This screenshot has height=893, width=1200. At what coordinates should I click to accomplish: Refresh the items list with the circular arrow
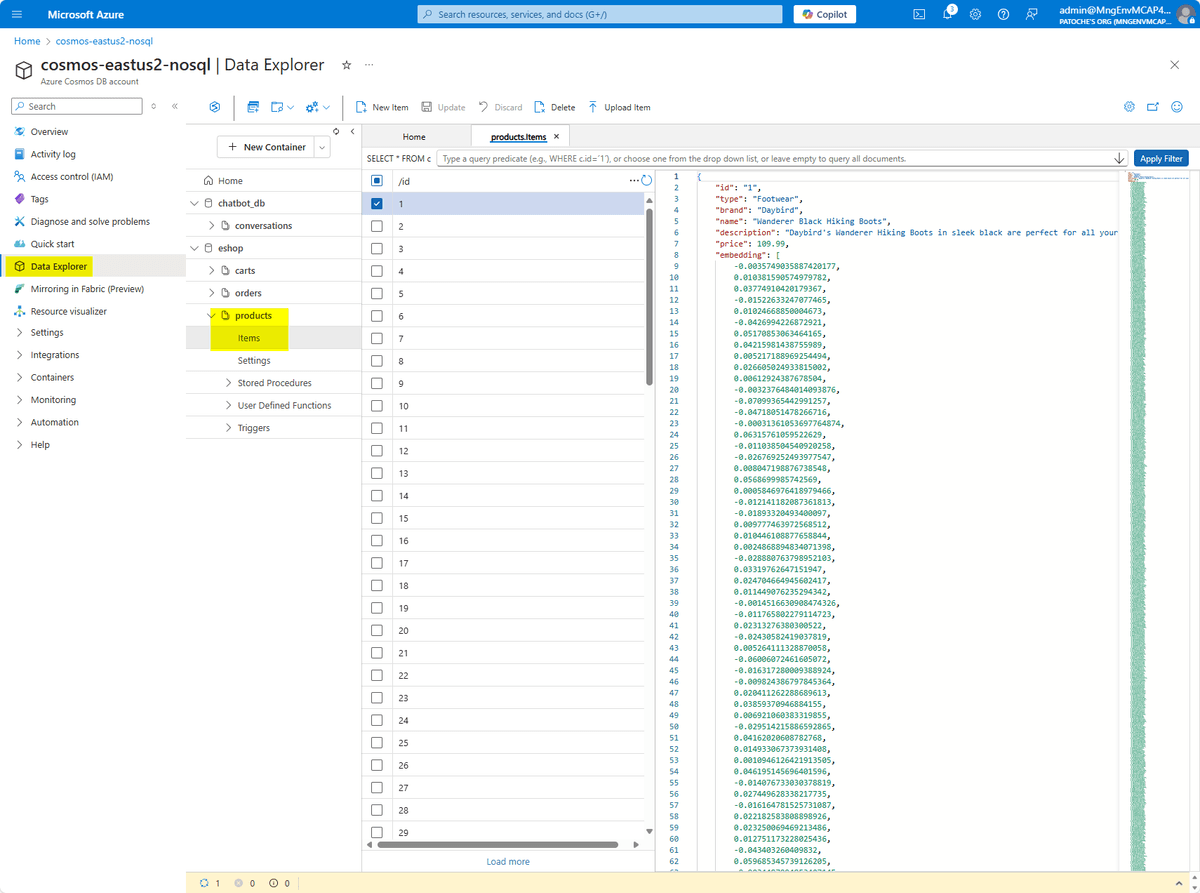tap(646, 181)
